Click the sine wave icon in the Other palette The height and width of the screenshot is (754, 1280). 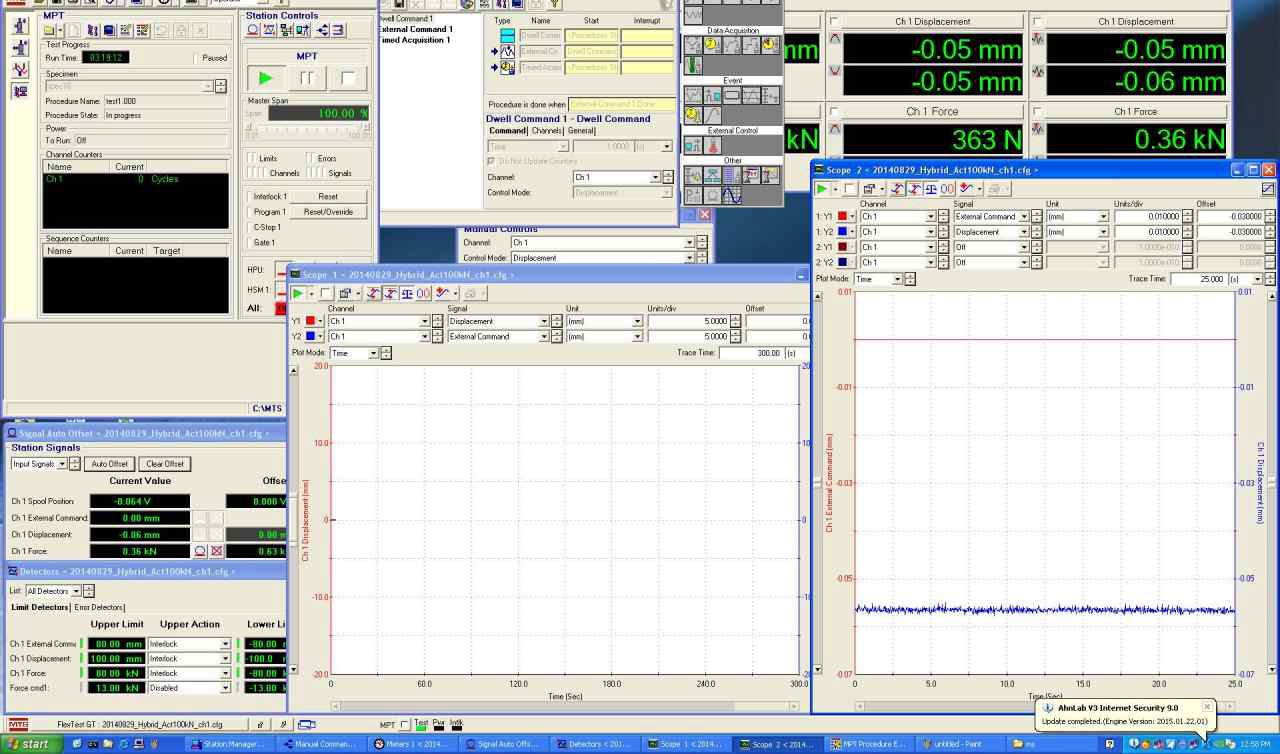[x=732, y=195]
